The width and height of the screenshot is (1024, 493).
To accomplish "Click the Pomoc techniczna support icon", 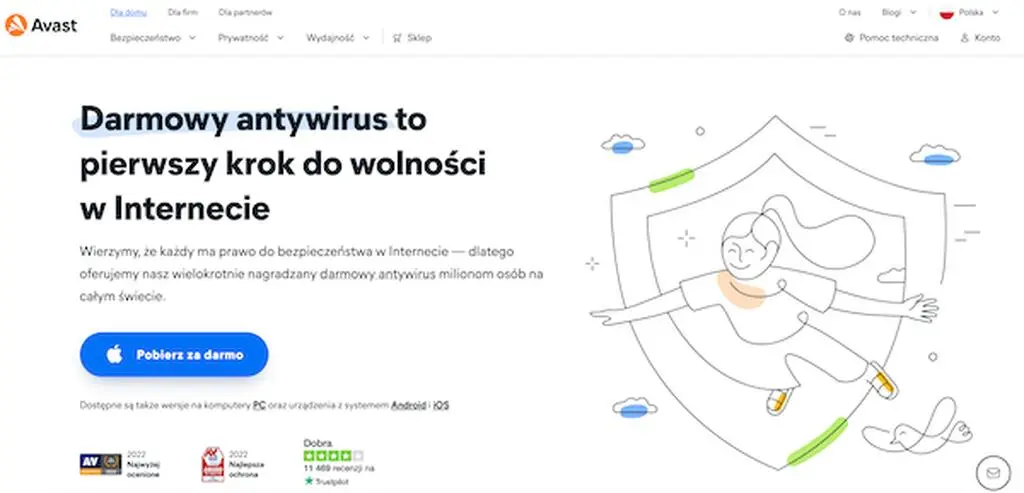I will (x=849, y=38).
